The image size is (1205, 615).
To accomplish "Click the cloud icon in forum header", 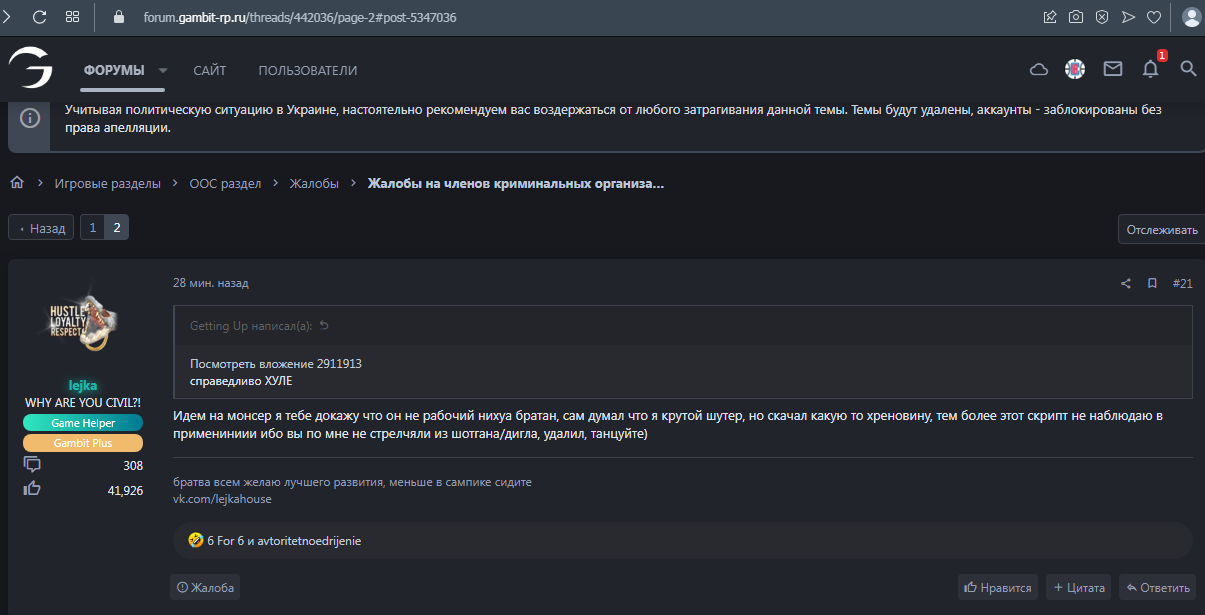I will pos(1039,69).
